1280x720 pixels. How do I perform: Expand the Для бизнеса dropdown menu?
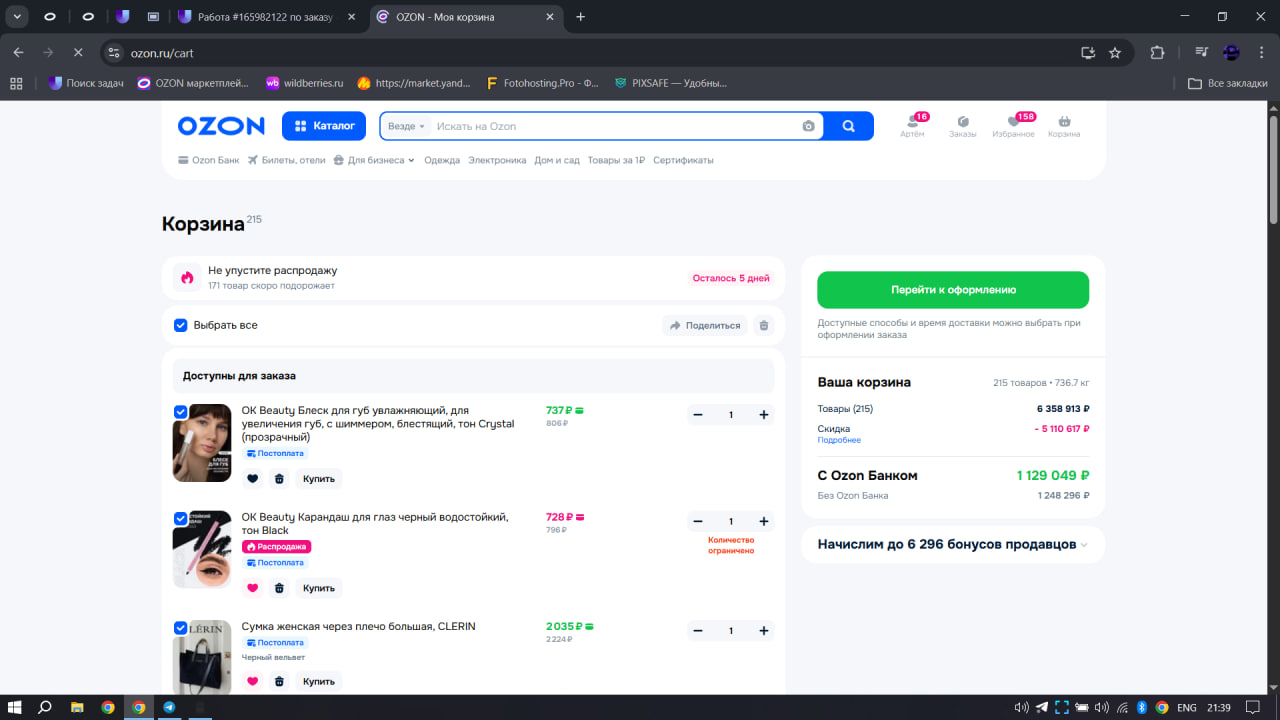point(374,160)
